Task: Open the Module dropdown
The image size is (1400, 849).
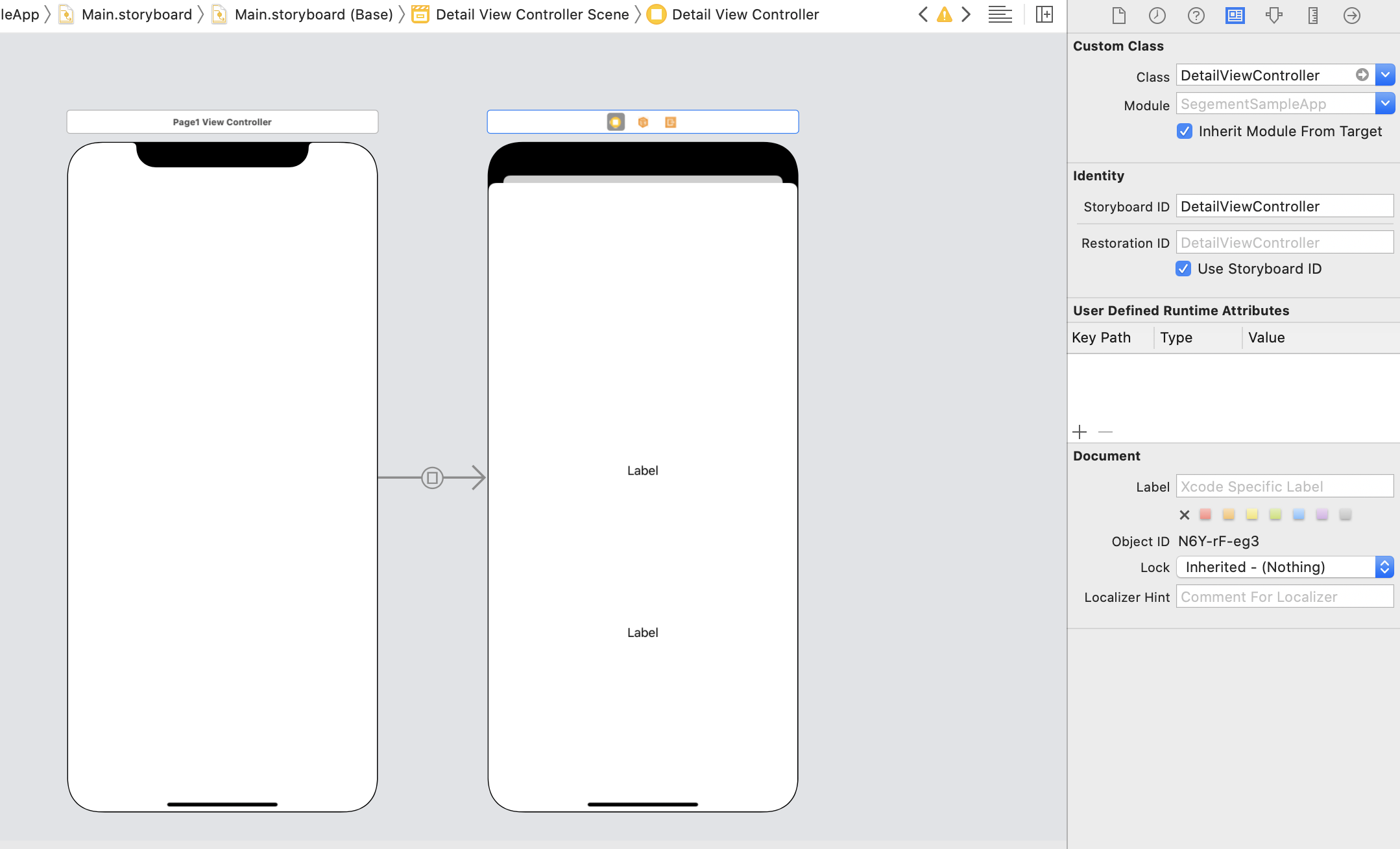Action: pos(1386,103)
